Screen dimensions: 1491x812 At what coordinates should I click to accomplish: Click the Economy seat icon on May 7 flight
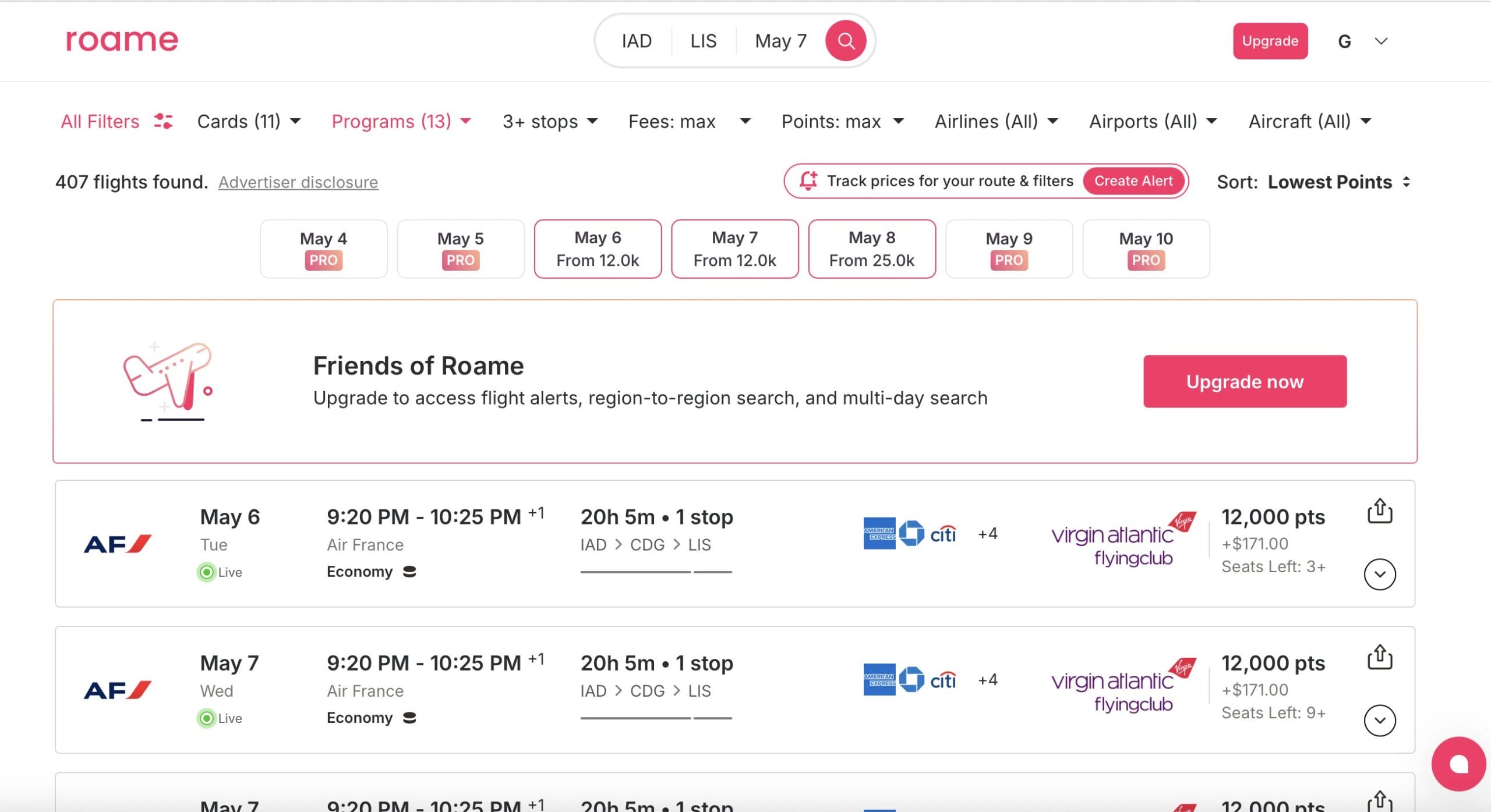coord(409,718)
